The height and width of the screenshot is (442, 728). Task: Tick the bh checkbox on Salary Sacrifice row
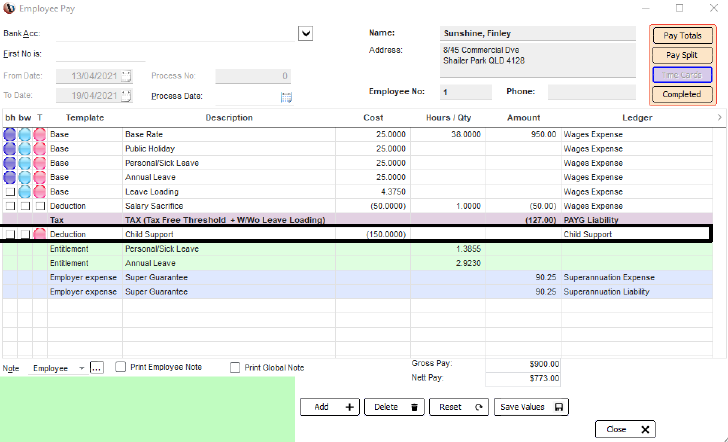(x=10, y=206)
